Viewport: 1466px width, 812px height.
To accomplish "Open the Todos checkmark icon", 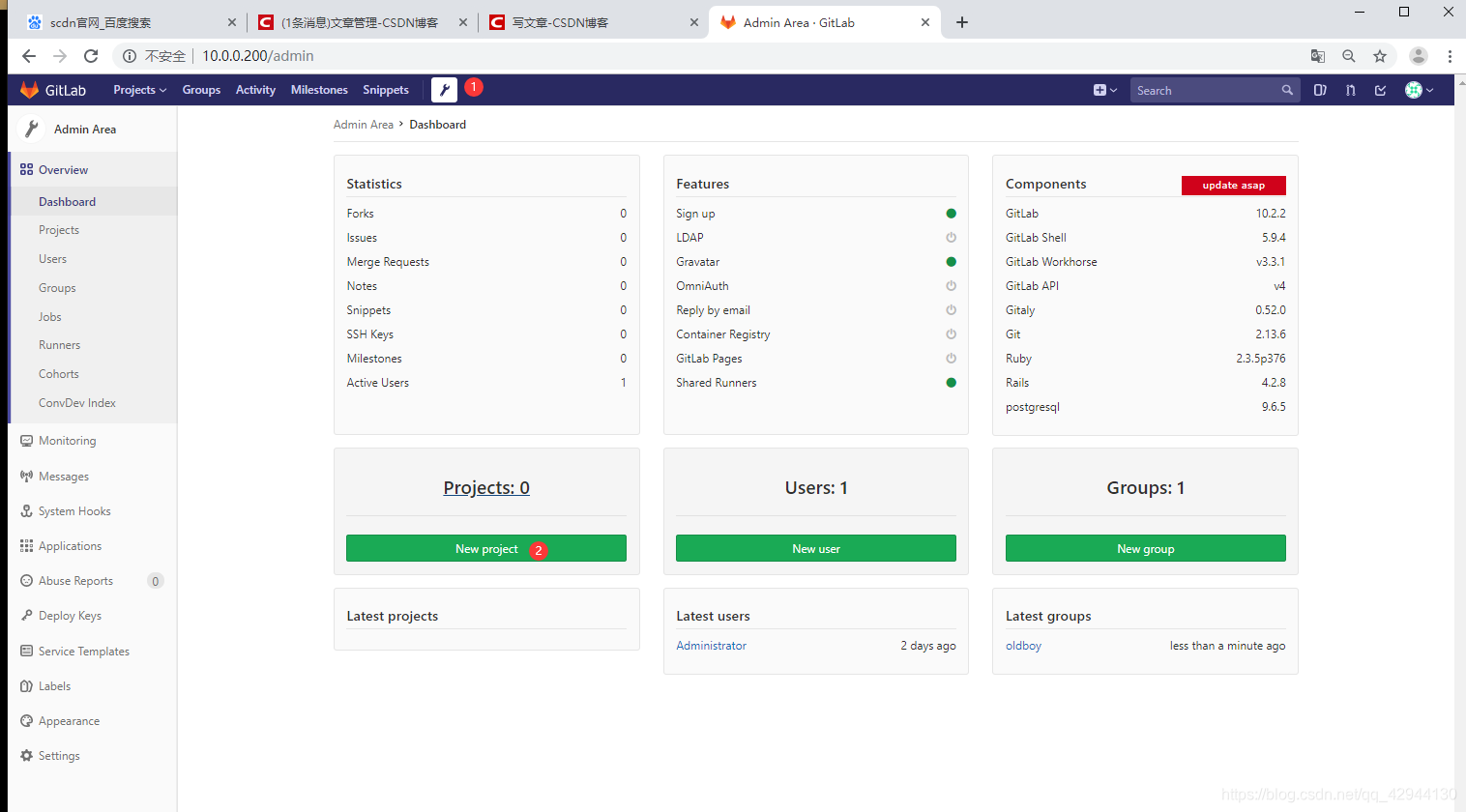I will pyautogui.click(x=1380, y=90).
